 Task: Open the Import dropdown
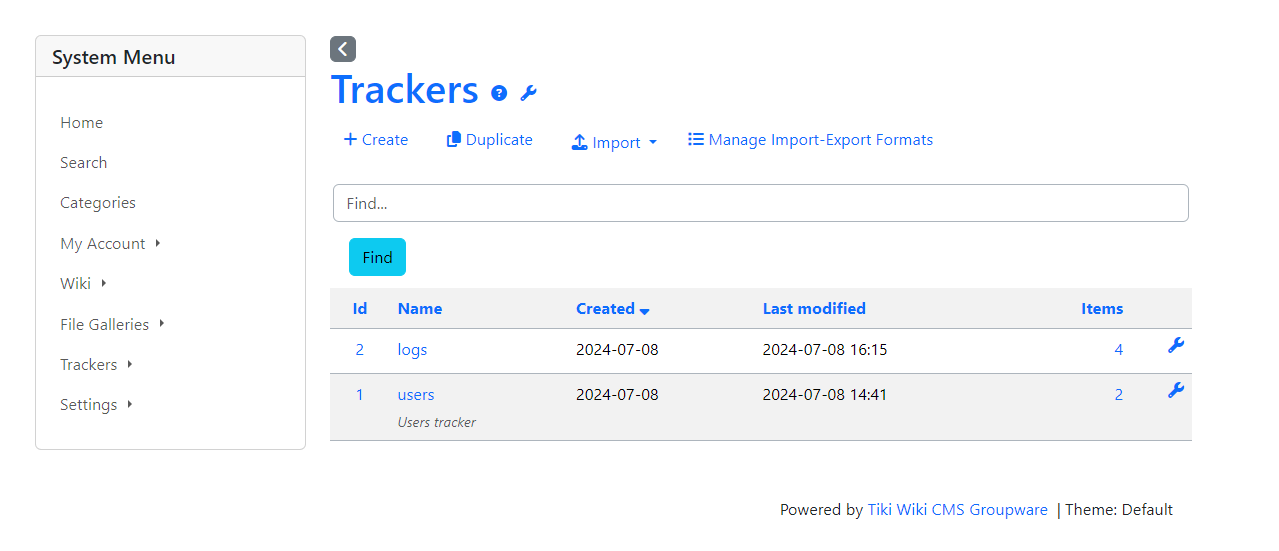(614, 142)
